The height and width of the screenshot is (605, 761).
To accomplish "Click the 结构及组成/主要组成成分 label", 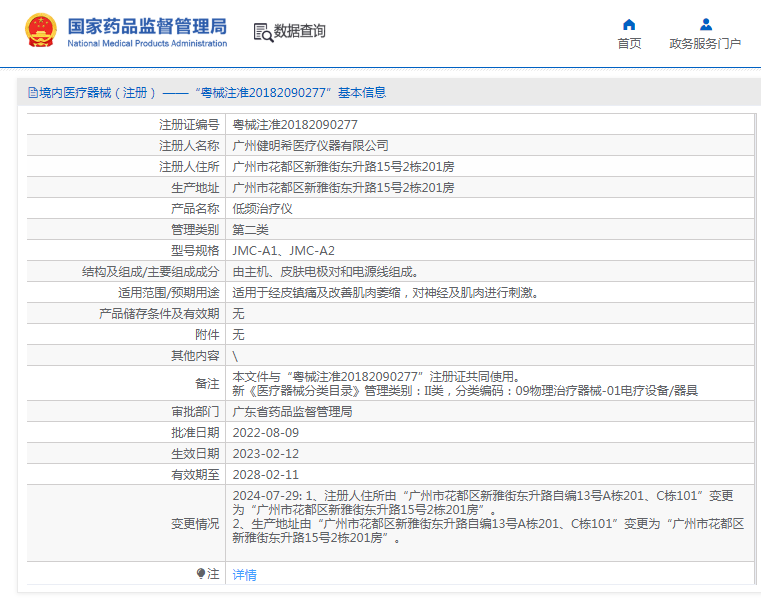I will [x=150, y=272].
